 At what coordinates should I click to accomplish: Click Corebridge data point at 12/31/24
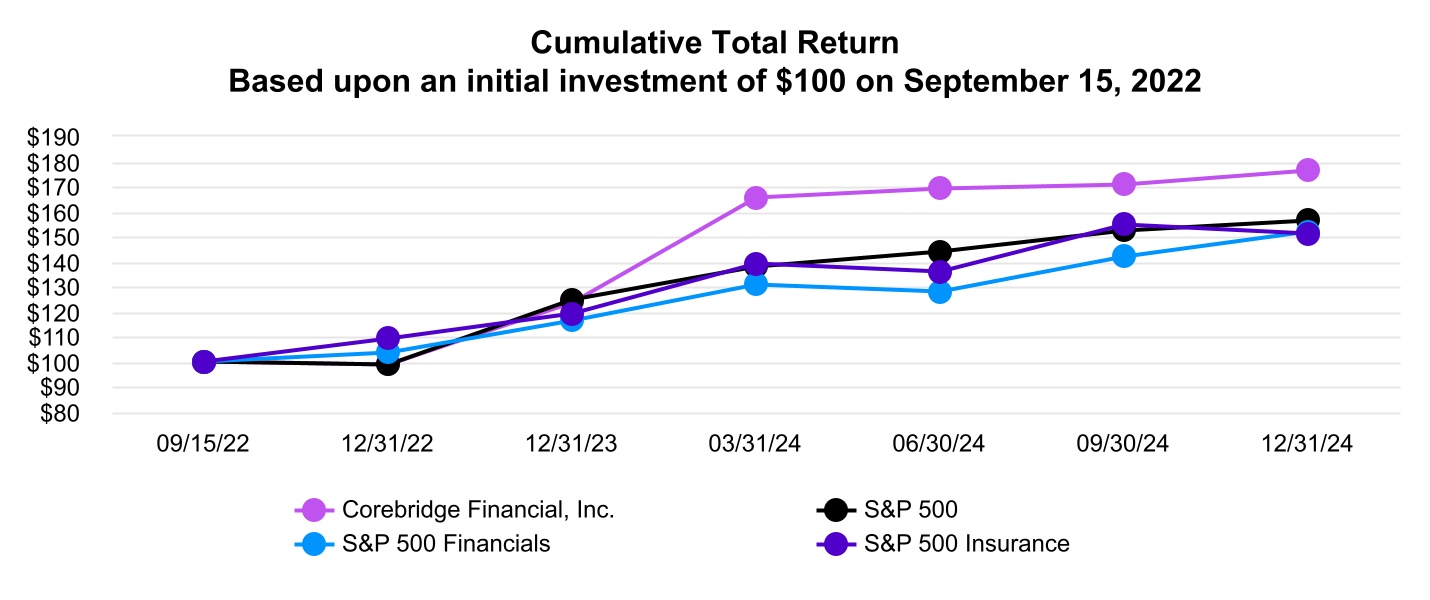(x=1308, y=170)
